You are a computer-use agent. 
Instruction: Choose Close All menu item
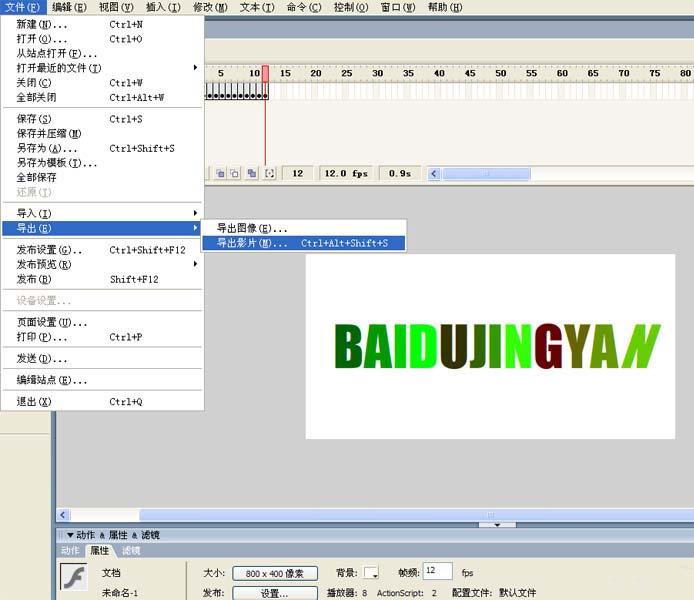tap(102, 97)
